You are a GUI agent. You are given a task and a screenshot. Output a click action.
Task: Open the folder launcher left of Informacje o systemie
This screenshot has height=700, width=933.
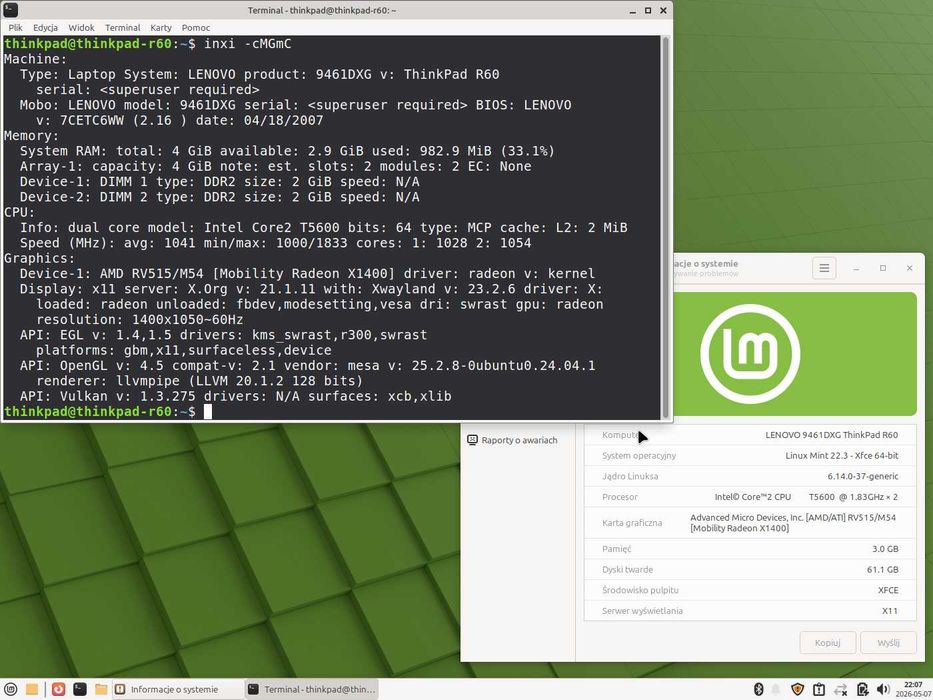(101, 689)
